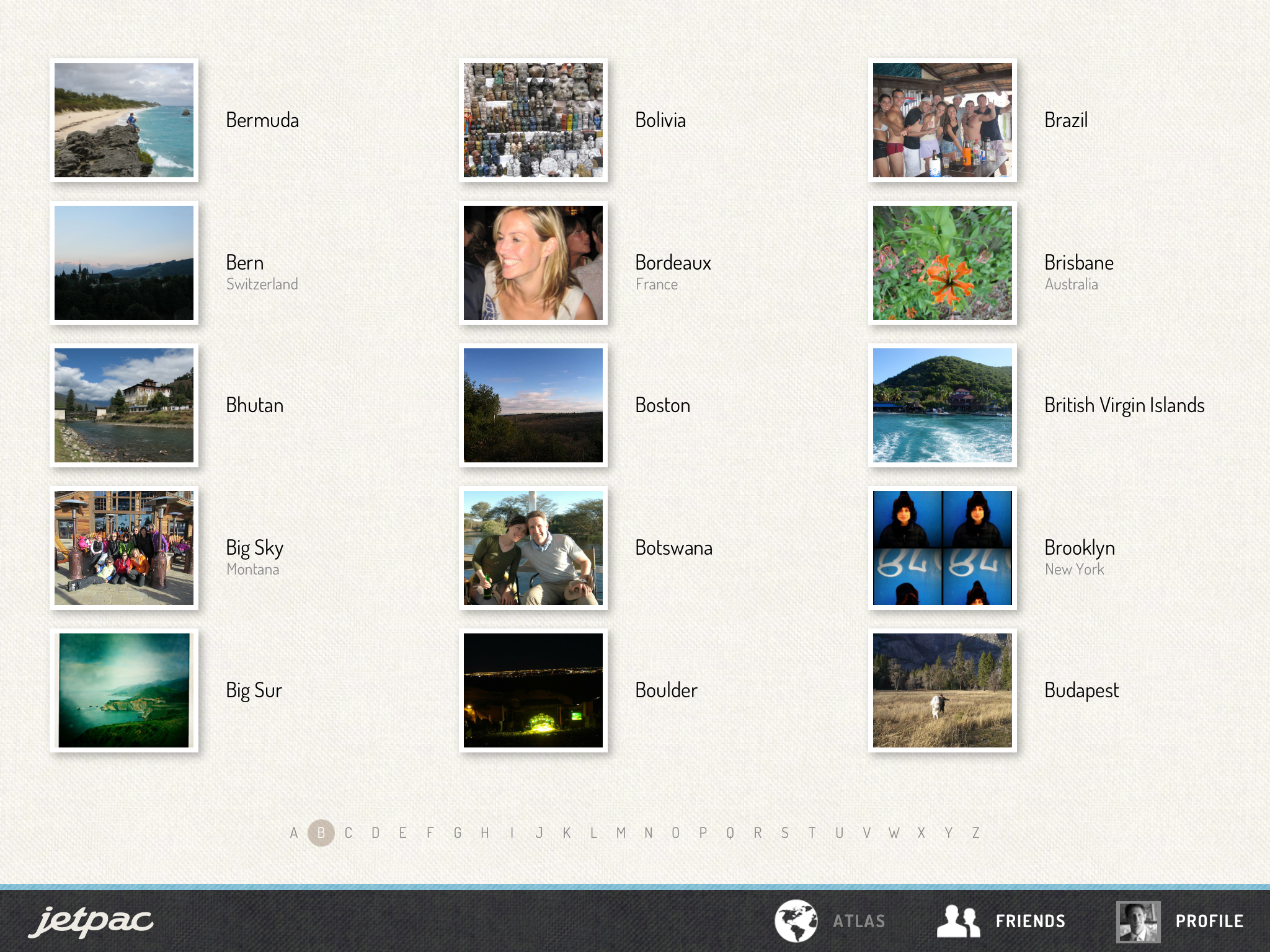Jump to letter M destinations
The width and height of the screenshot is (1270, 952).
coord(621,833)
